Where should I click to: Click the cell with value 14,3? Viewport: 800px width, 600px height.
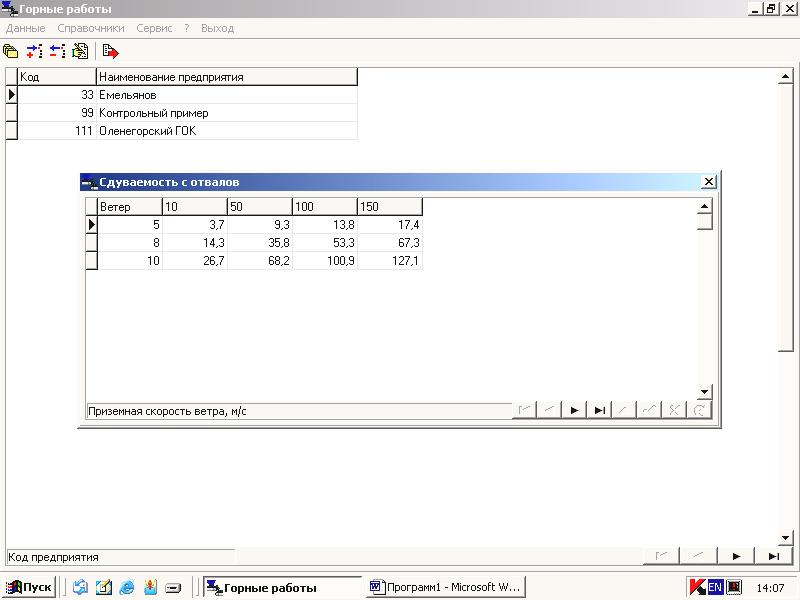tap(195, 242)
